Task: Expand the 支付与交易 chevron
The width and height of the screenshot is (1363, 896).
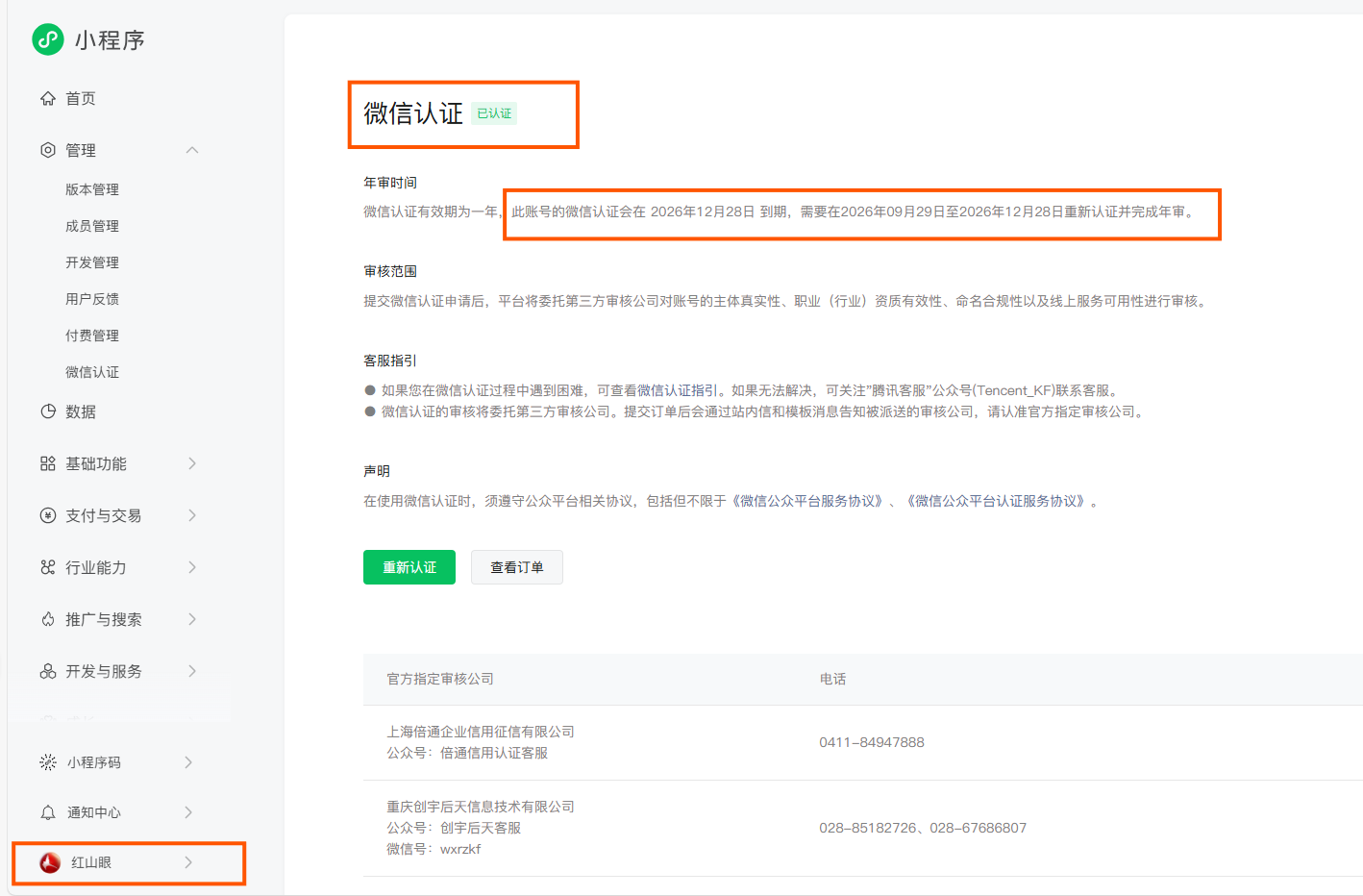Action: coord(192,515)
